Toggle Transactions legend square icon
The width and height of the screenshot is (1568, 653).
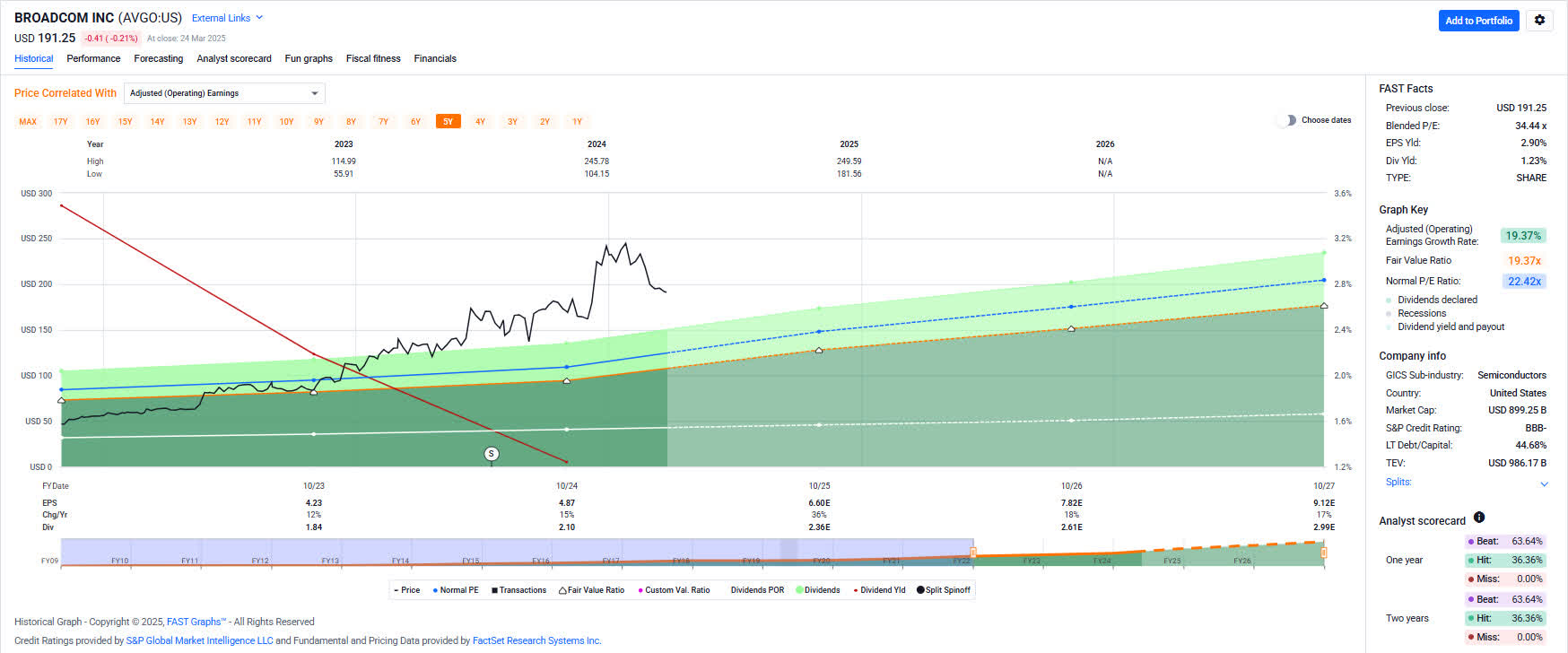pyautogui.click(x=494, y=590)
